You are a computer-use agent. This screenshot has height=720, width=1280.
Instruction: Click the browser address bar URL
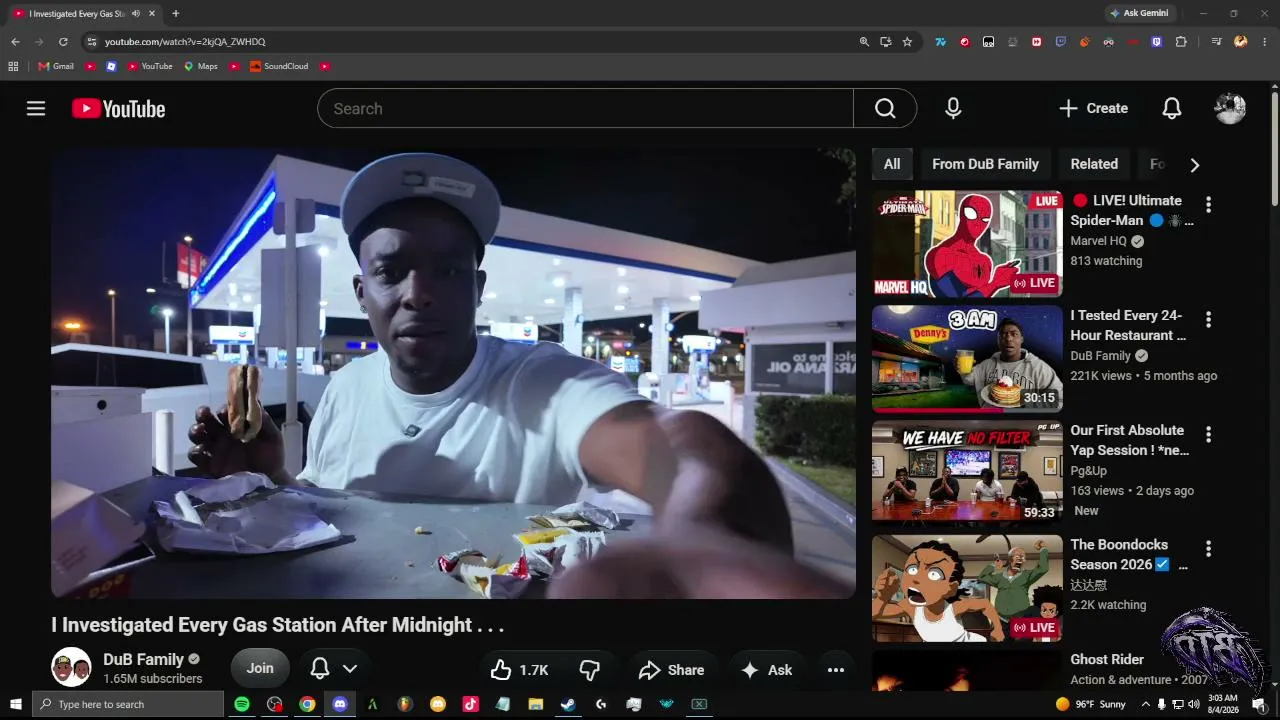(x=185, y=42)
